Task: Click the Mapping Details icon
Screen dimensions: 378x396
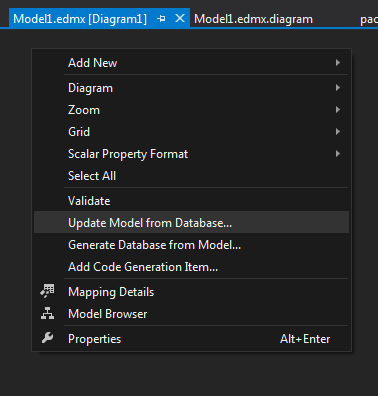Action: click(x=48, y=291)
